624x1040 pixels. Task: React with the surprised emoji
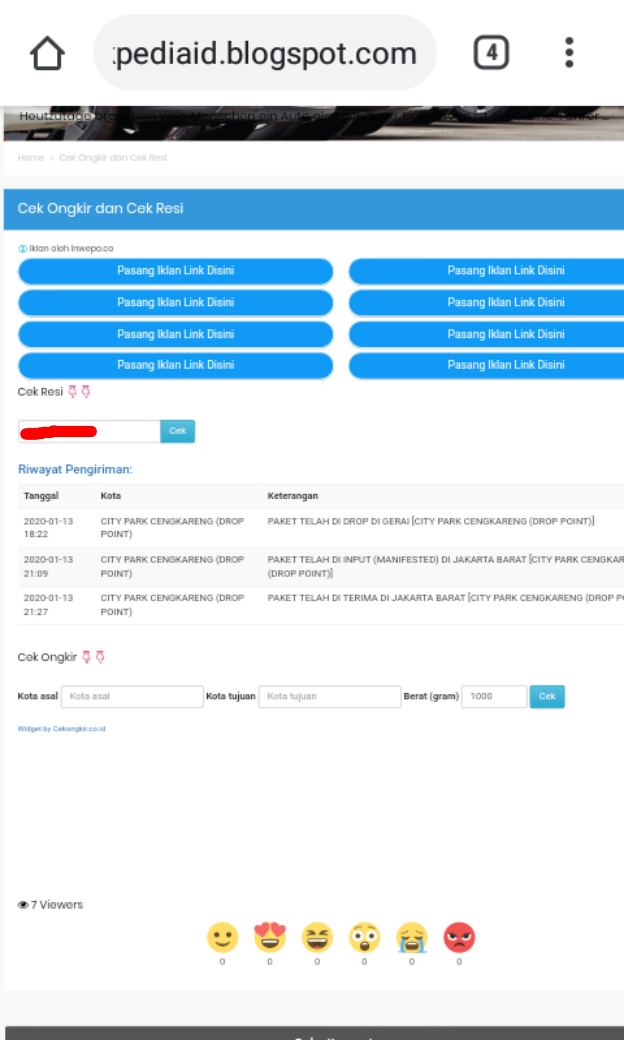[x=364, y=937]
